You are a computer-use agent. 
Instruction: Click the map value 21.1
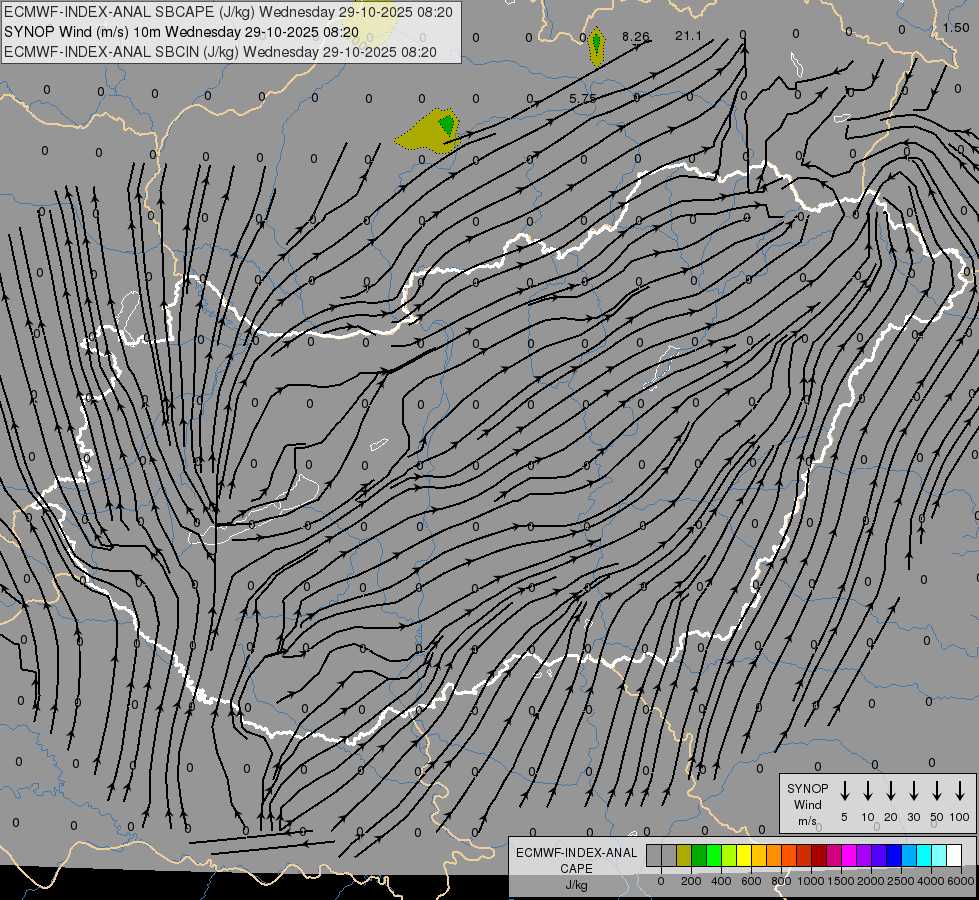688,36
